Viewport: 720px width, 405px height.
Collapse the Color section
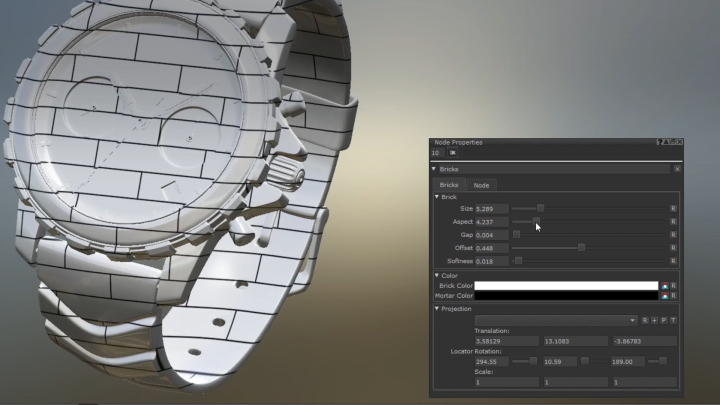(437, 275)
